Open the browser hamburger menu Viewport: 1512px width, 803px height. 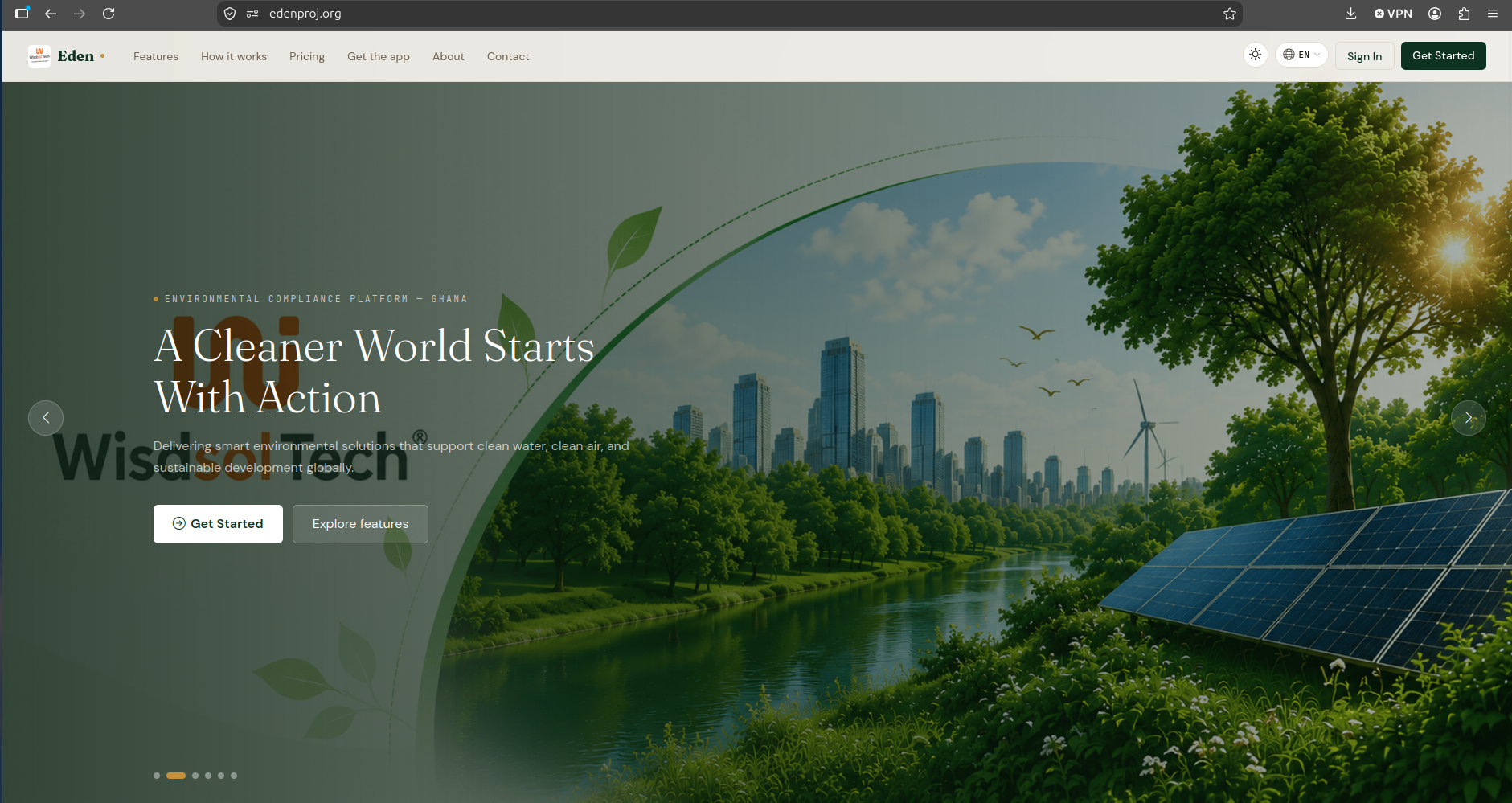(x=1493, y=14)
